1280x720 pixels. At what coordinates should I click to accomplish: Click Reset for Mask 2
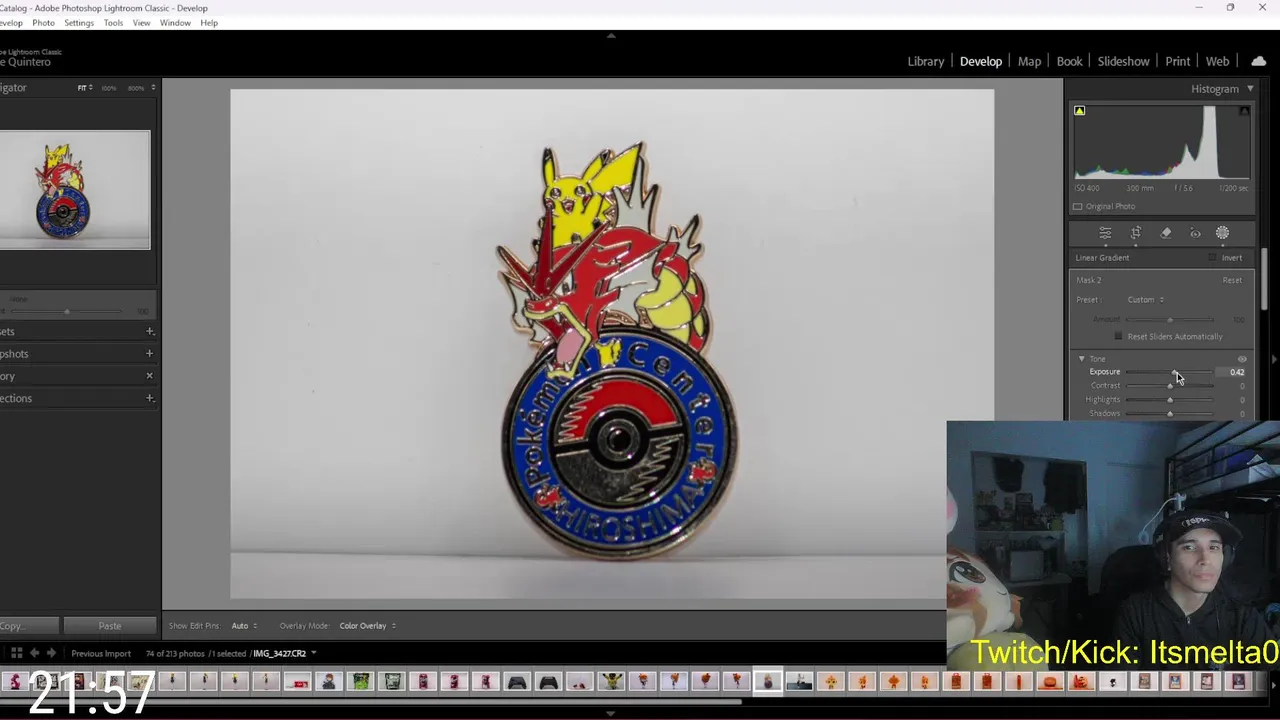[x=1232, y=280]
